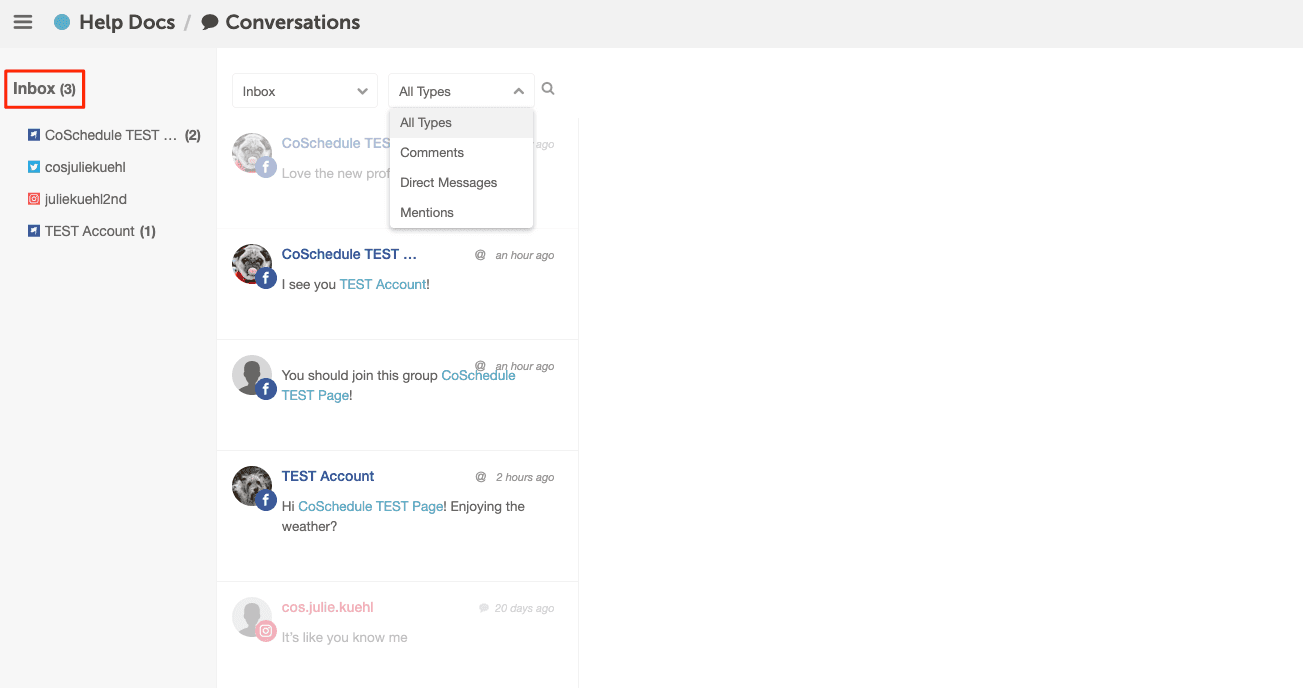Select TEST Account (1) in the sidebar
Viewport: 1303px width, 688px height.
pos(100,231)
